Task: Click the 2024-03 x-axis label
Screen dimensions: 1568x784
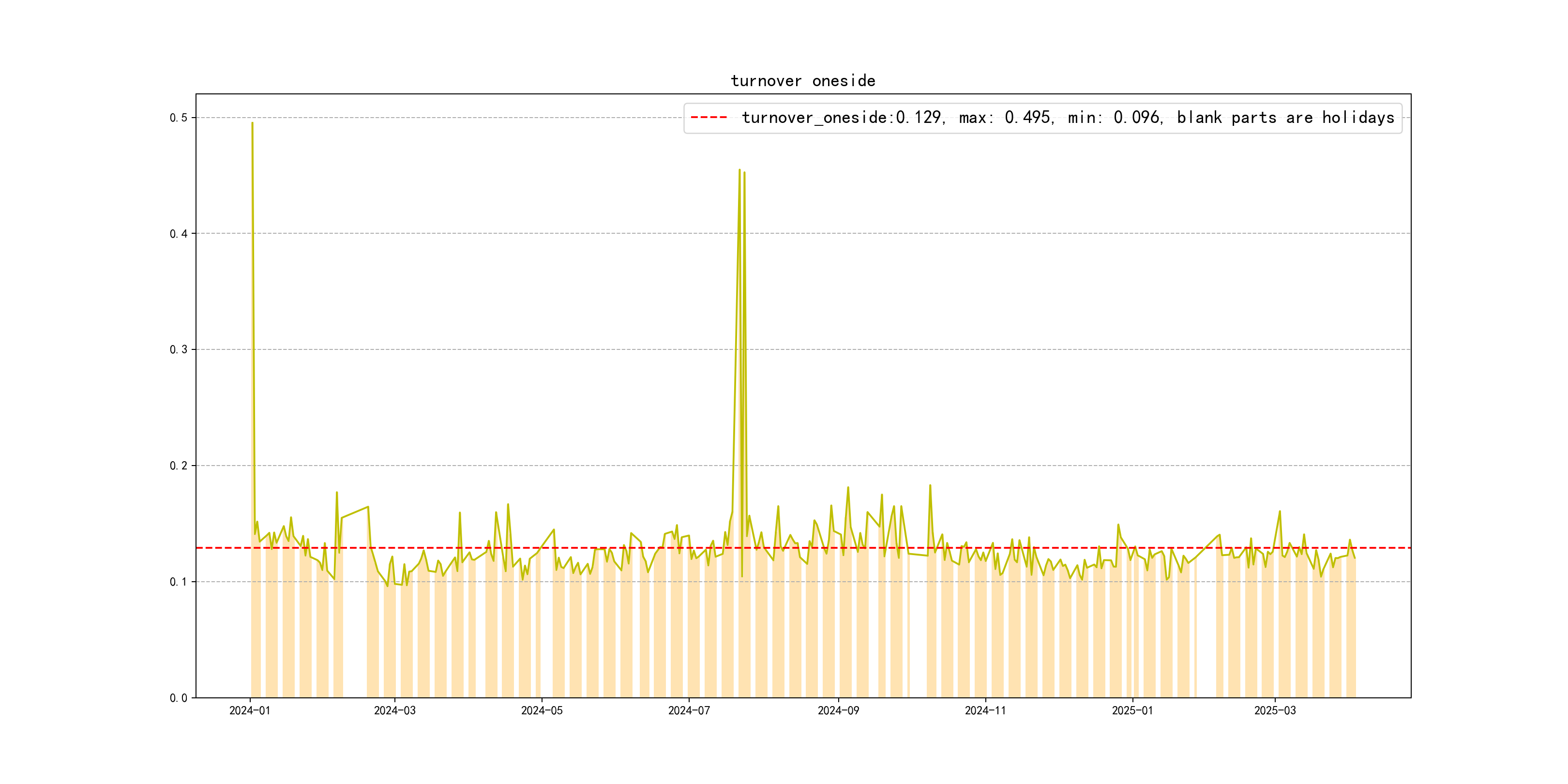Action: coord(394,710)
